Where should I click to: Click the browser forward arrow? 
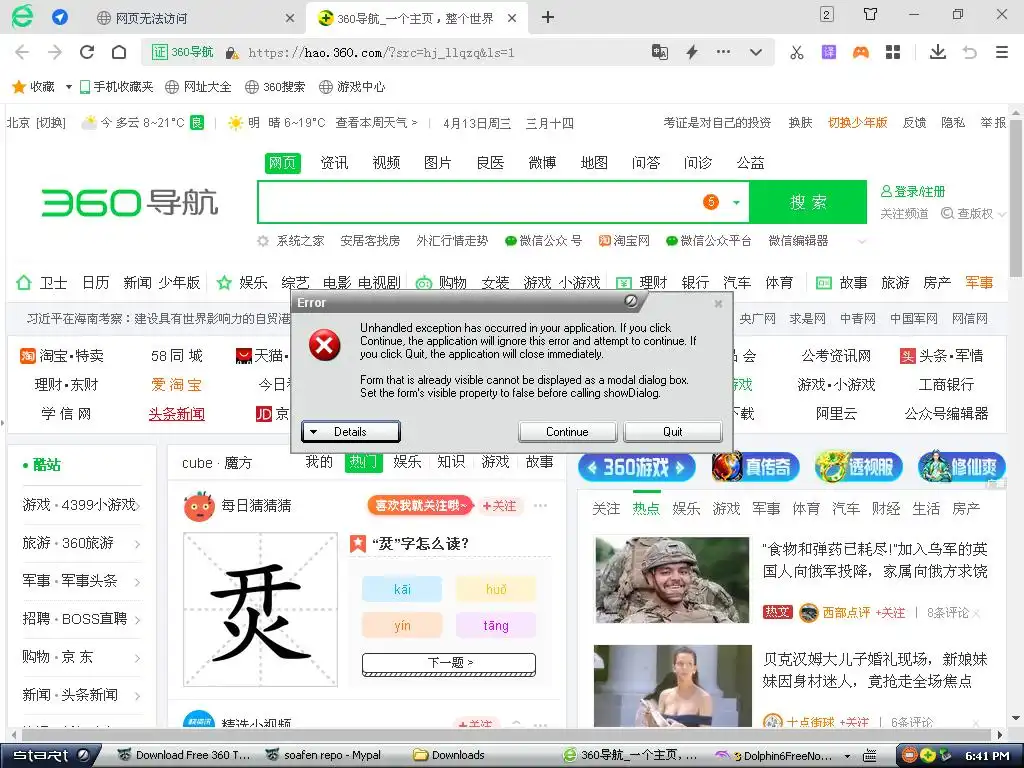coord(55,52)
